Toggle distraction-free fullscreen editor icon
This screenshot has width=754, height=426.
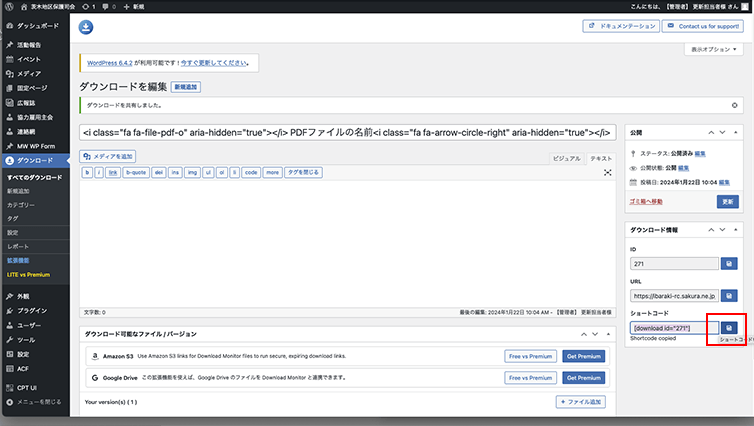607,172
